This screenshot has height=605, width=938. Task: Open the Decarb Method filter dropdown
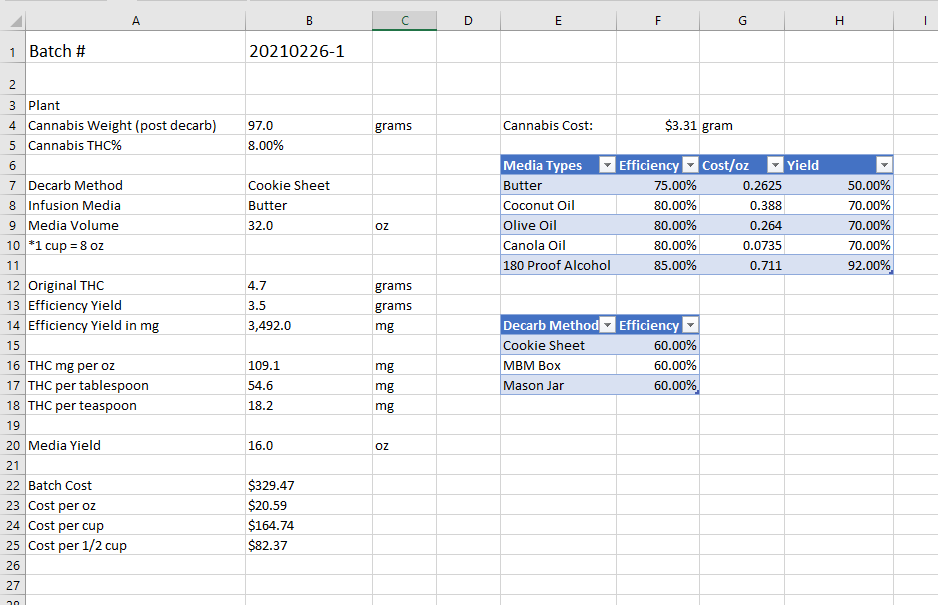pyautogui.click(x=608, y=325)
